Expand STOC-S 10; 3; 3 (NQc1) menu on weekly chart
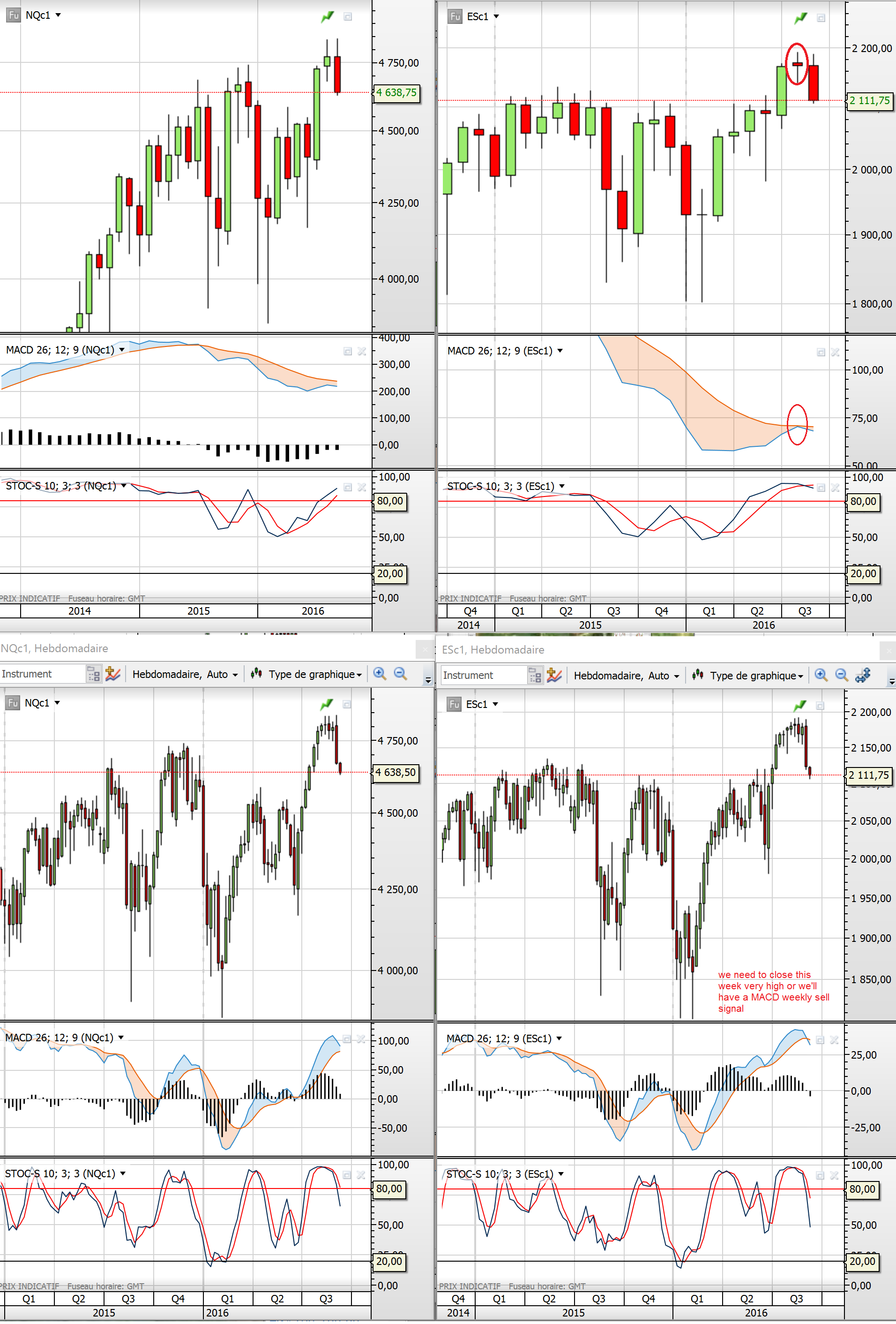 click(x=122, y=1174)
